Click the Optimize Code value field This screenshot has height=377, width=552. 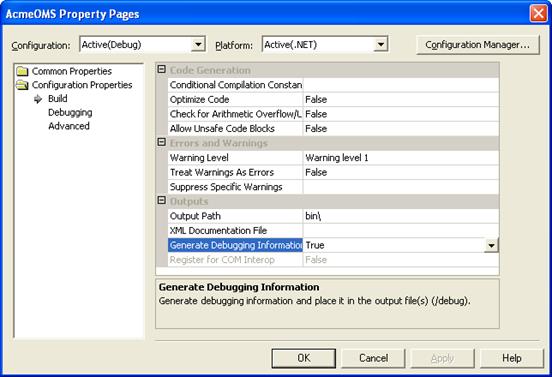pyautogui.click(x=401, y=100)
